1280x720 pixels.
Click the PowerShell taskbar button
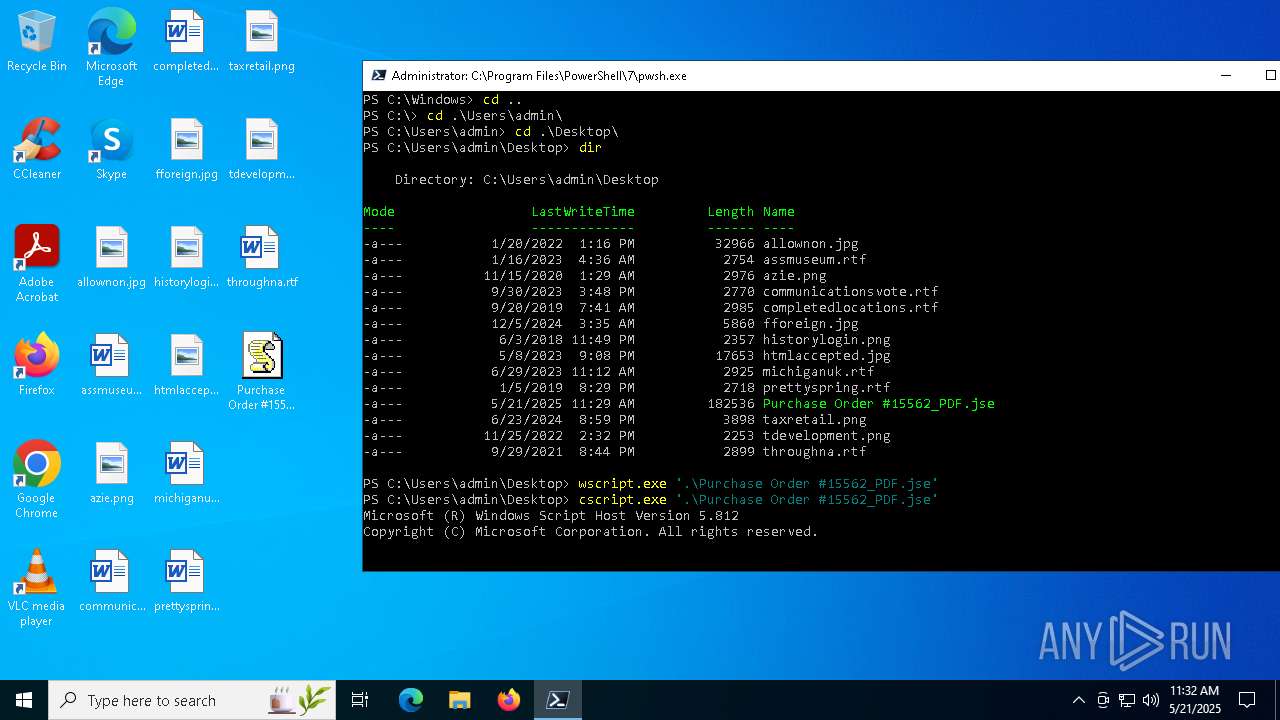(558, 700)
